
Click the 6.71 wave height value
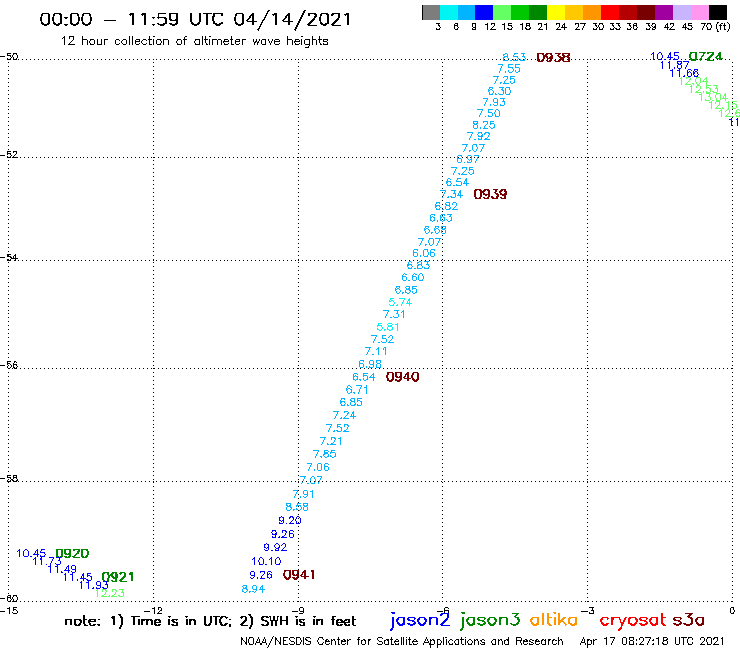click(357, 389)
